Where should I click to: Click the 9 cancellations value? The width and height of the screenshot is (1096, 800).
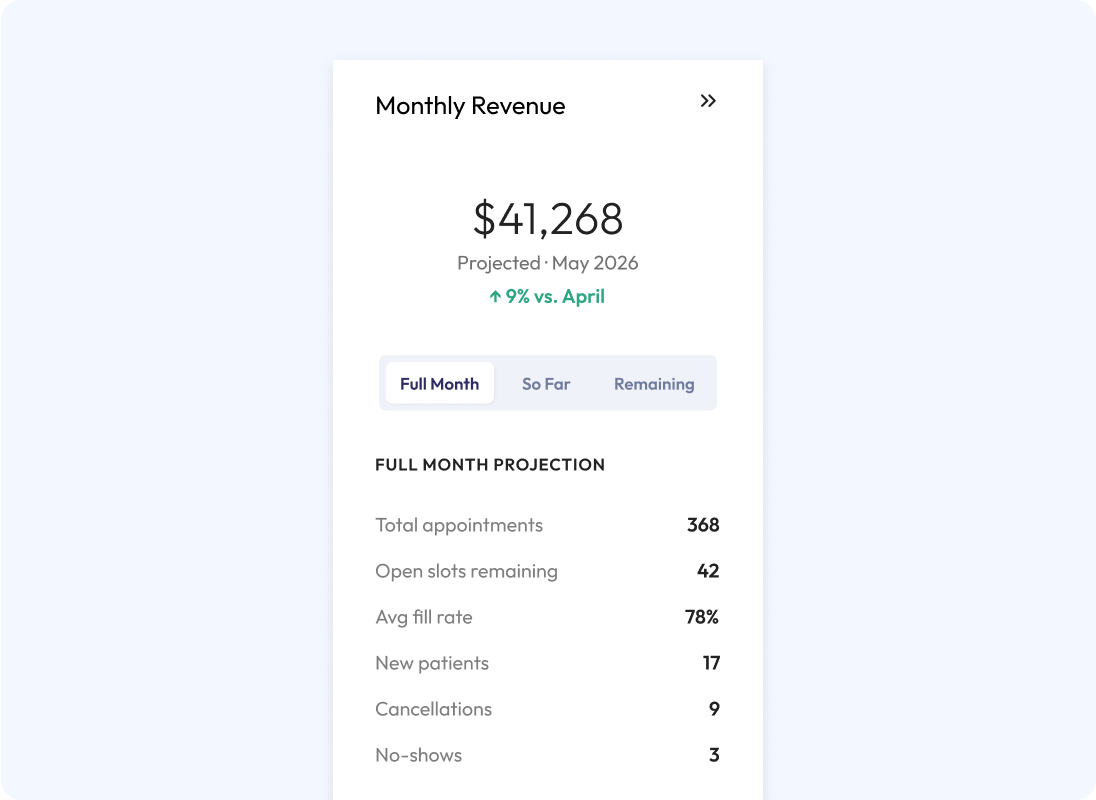point(714,709)
